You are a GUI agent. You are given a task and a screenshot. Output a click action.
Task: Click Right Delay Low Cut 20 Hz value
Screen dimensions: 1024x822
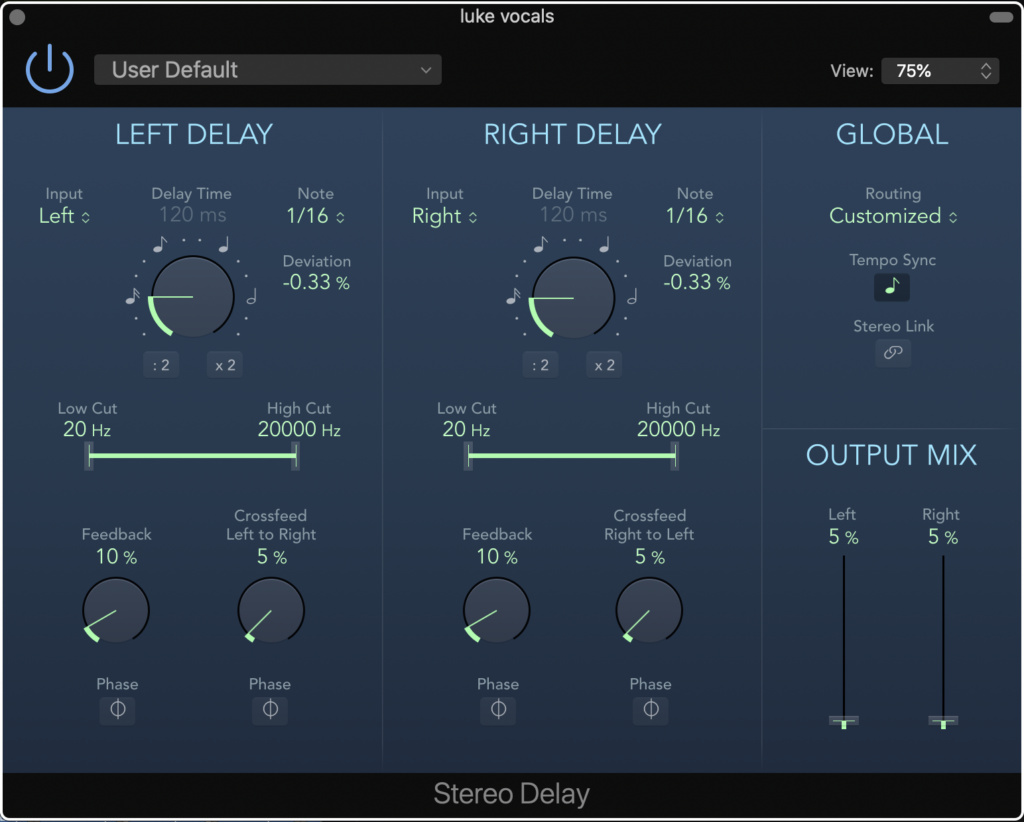(x=466, y=430)
